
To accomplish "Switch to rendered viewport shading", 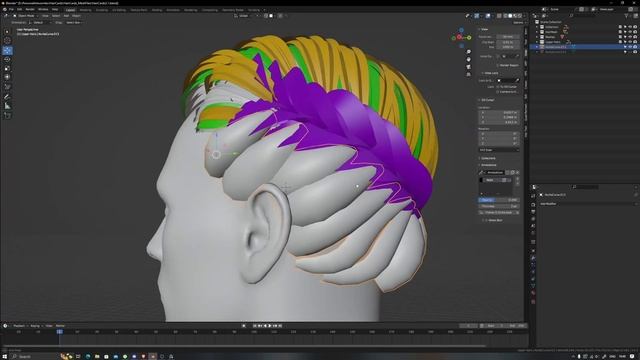I will [520, 16].
